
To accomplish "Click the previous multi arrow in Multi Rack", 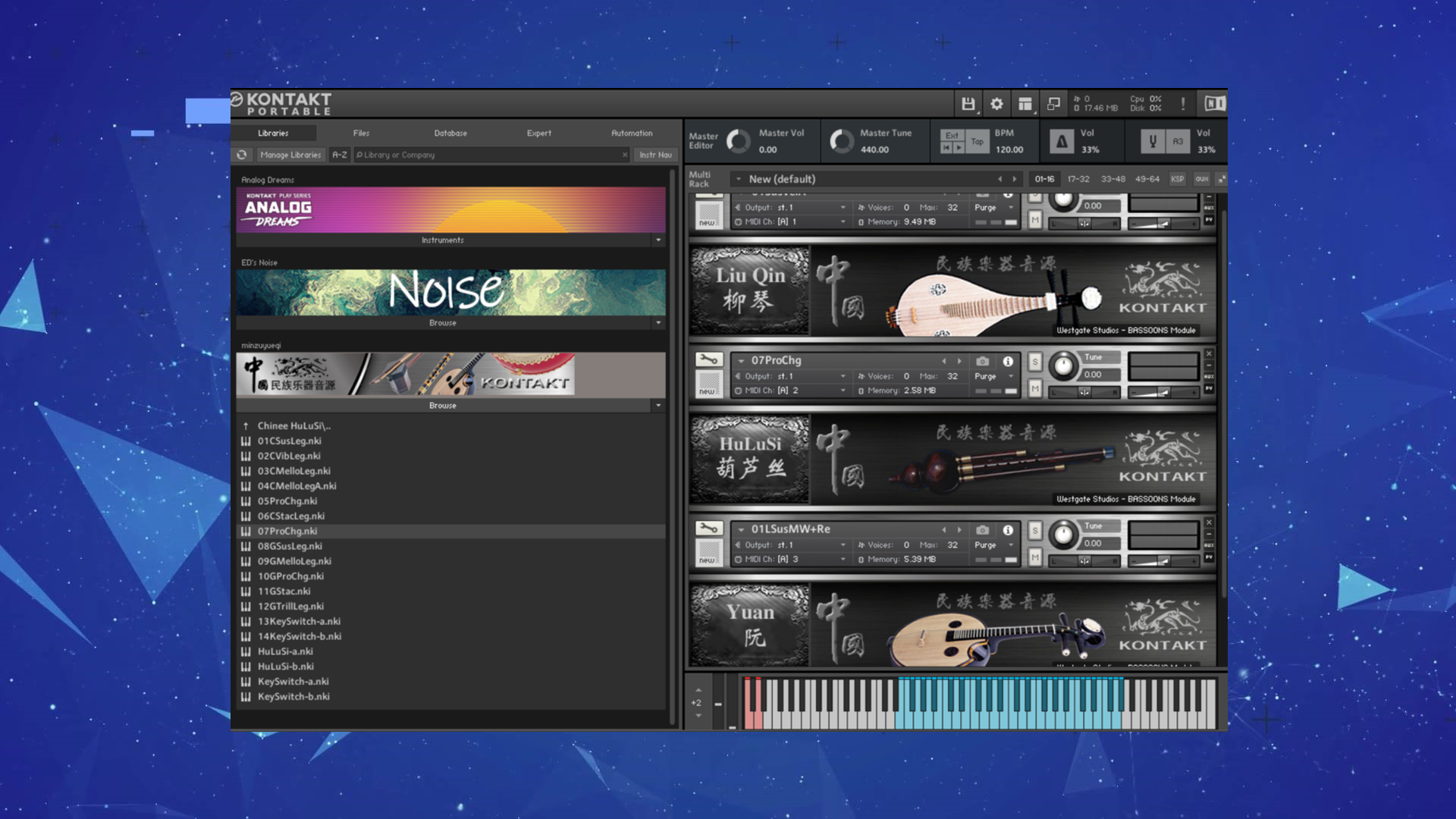I will coord(1000,179).
